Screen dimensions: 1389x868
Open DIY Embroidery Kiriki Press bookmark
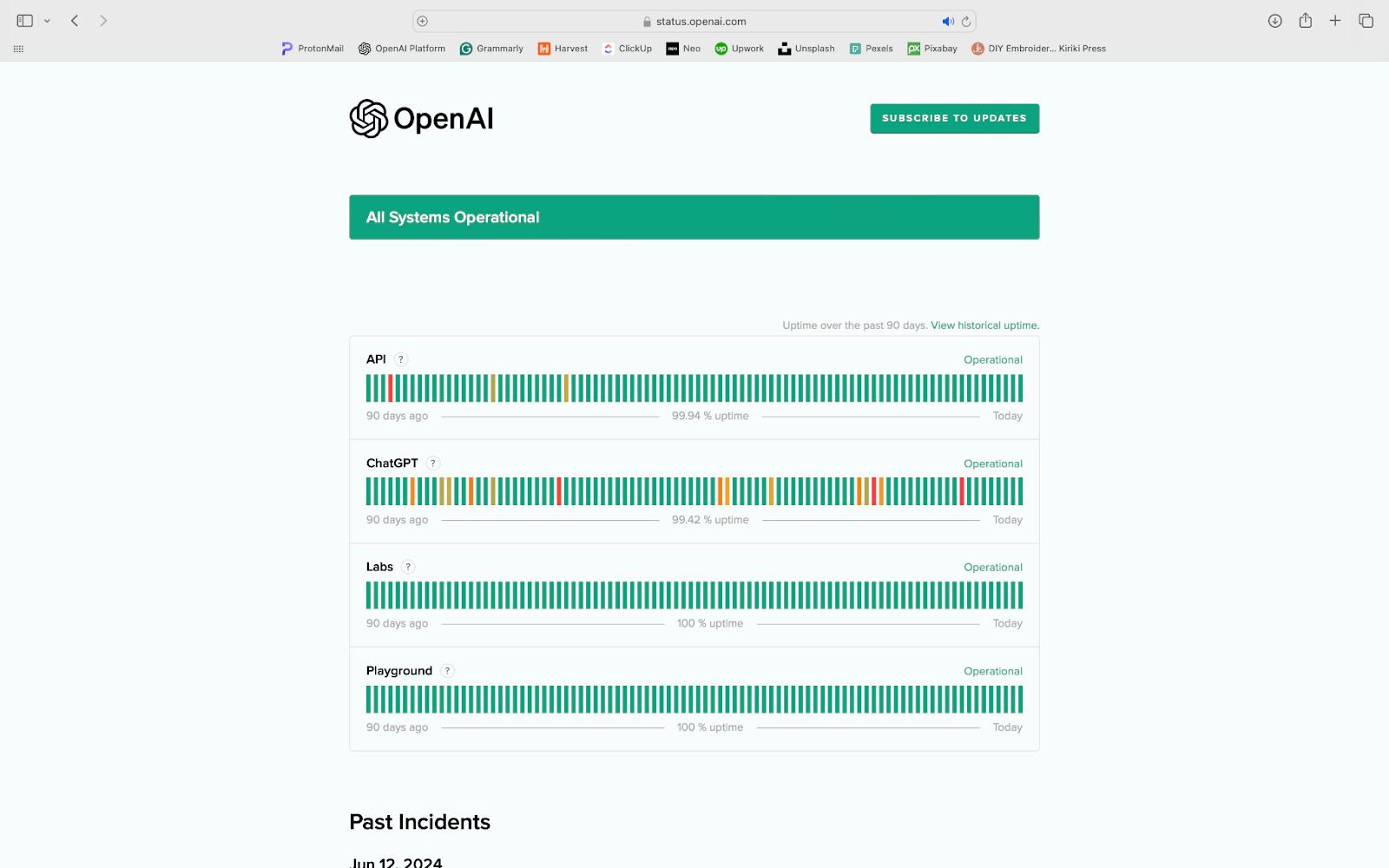1038,49
